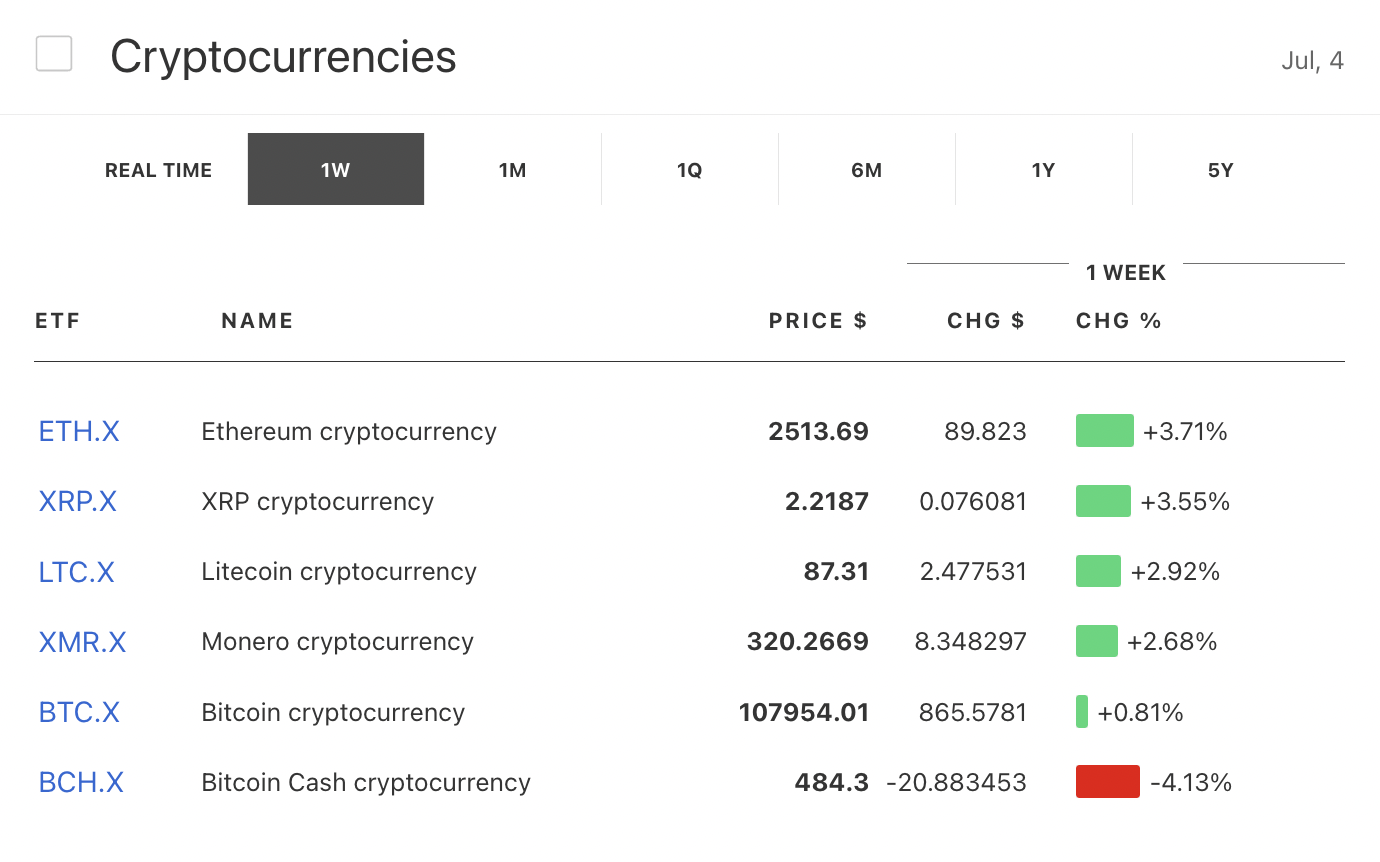Open the BCH.X ticker link
This screenshot has height=862, width=1380.
click(81, 782)
